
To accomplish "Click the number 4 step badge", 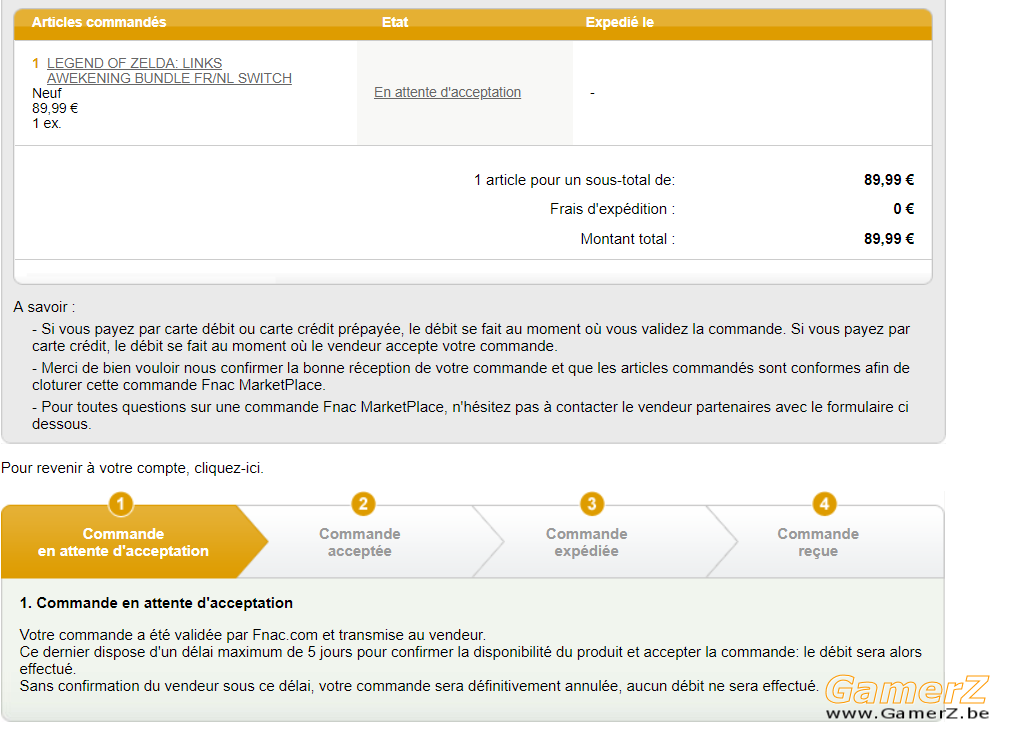I will pos(824,504).
